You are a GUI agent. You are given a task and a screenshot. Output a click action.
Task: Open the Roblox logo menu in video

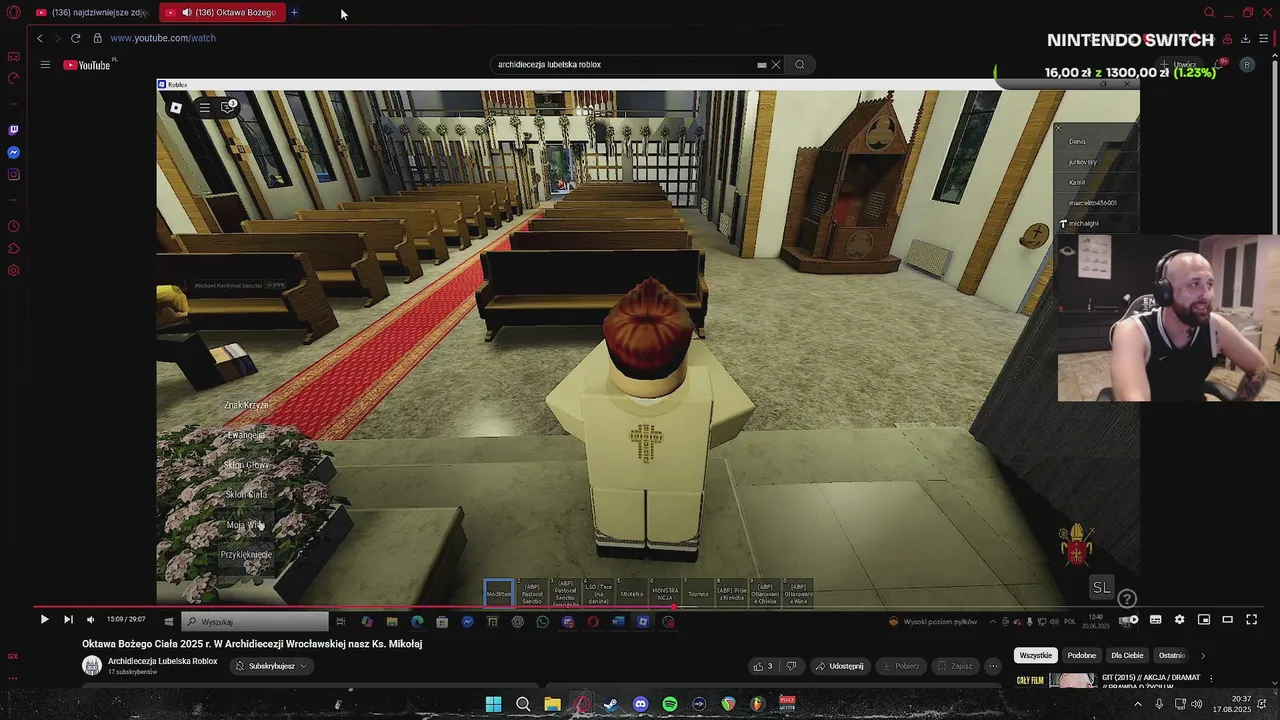[x=176, y=107]
